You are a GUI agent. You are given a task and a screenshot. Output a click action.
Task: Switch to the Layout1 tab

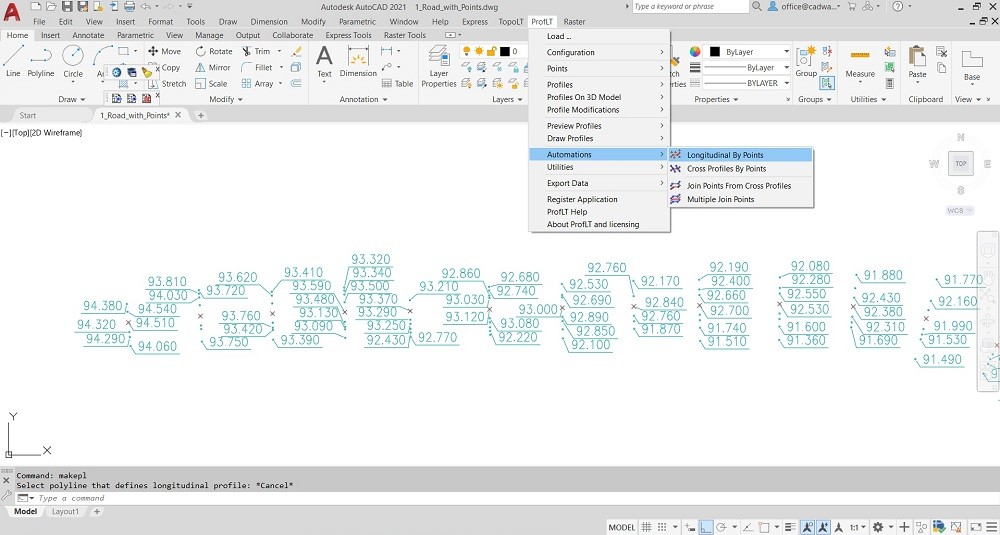pos(65,511)
